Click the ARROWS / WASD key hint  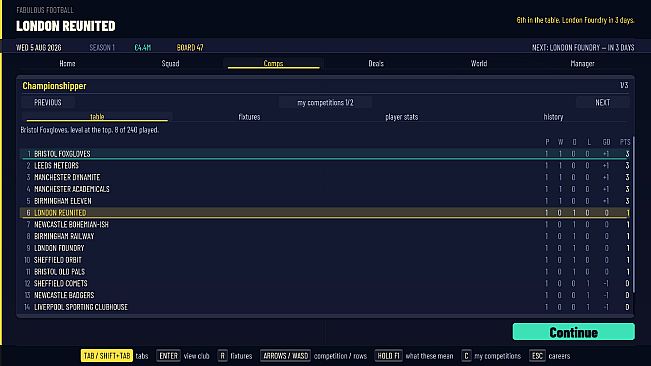pyautogui.click(x=286, y=356)
